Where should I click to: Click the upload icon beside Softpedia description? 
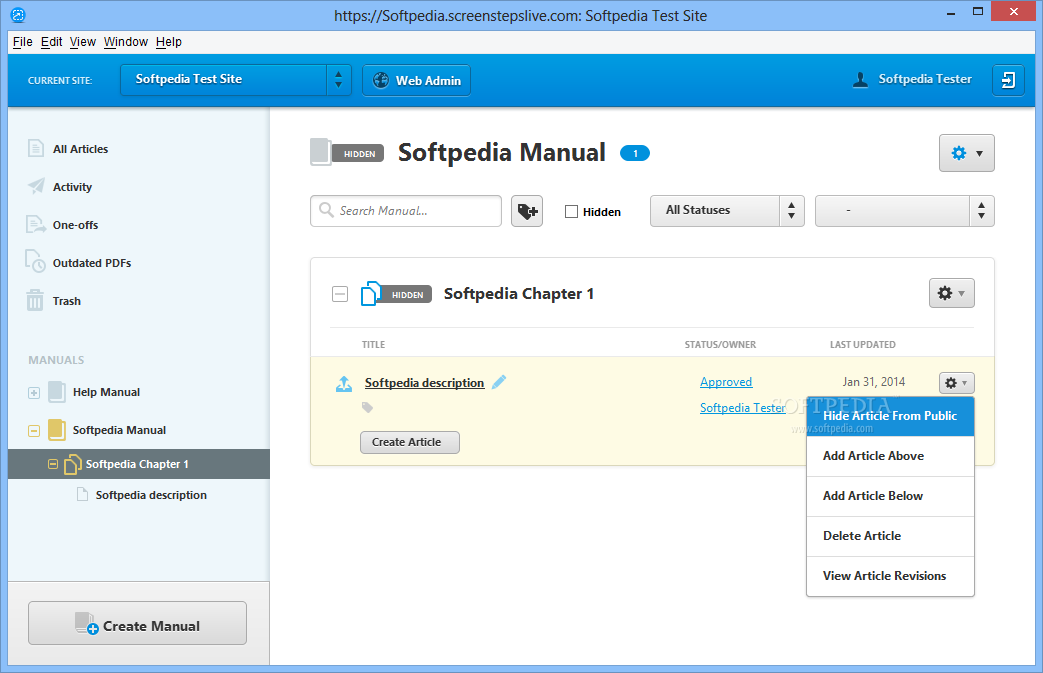(344, 384)
